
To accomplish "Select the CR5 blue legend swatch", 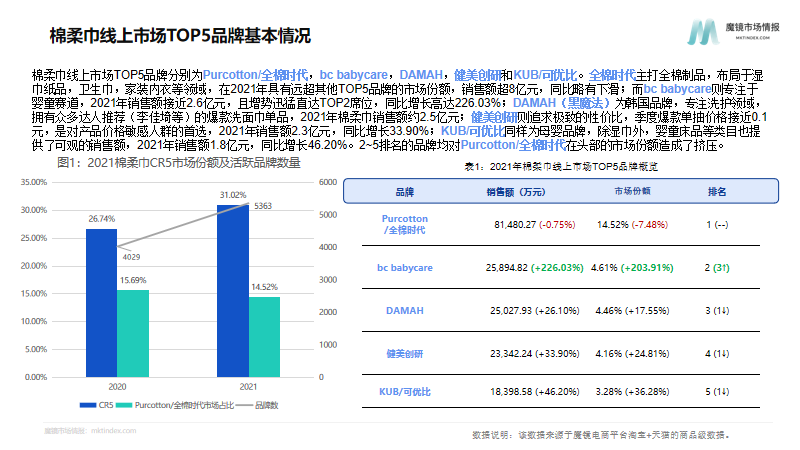I will [88, 405].
